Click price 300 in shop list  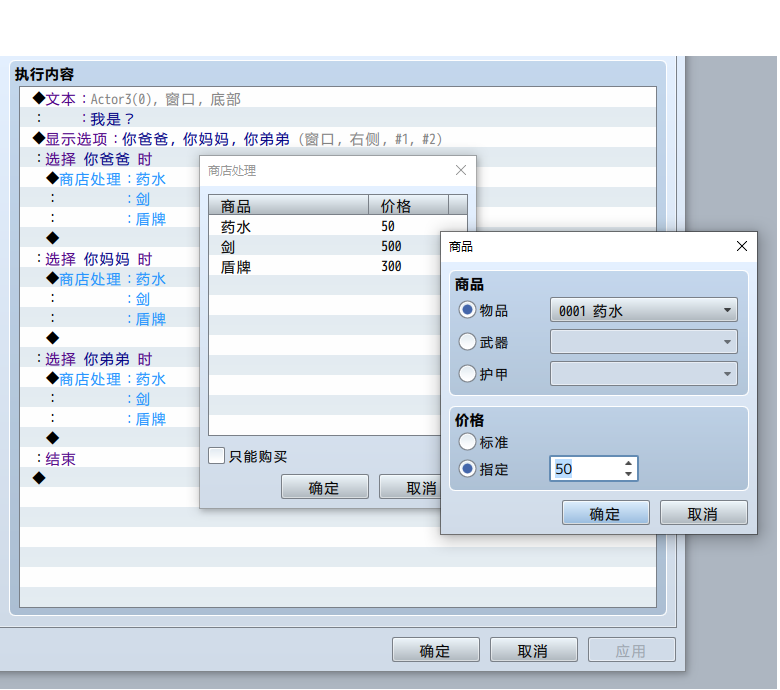point(391,267)
